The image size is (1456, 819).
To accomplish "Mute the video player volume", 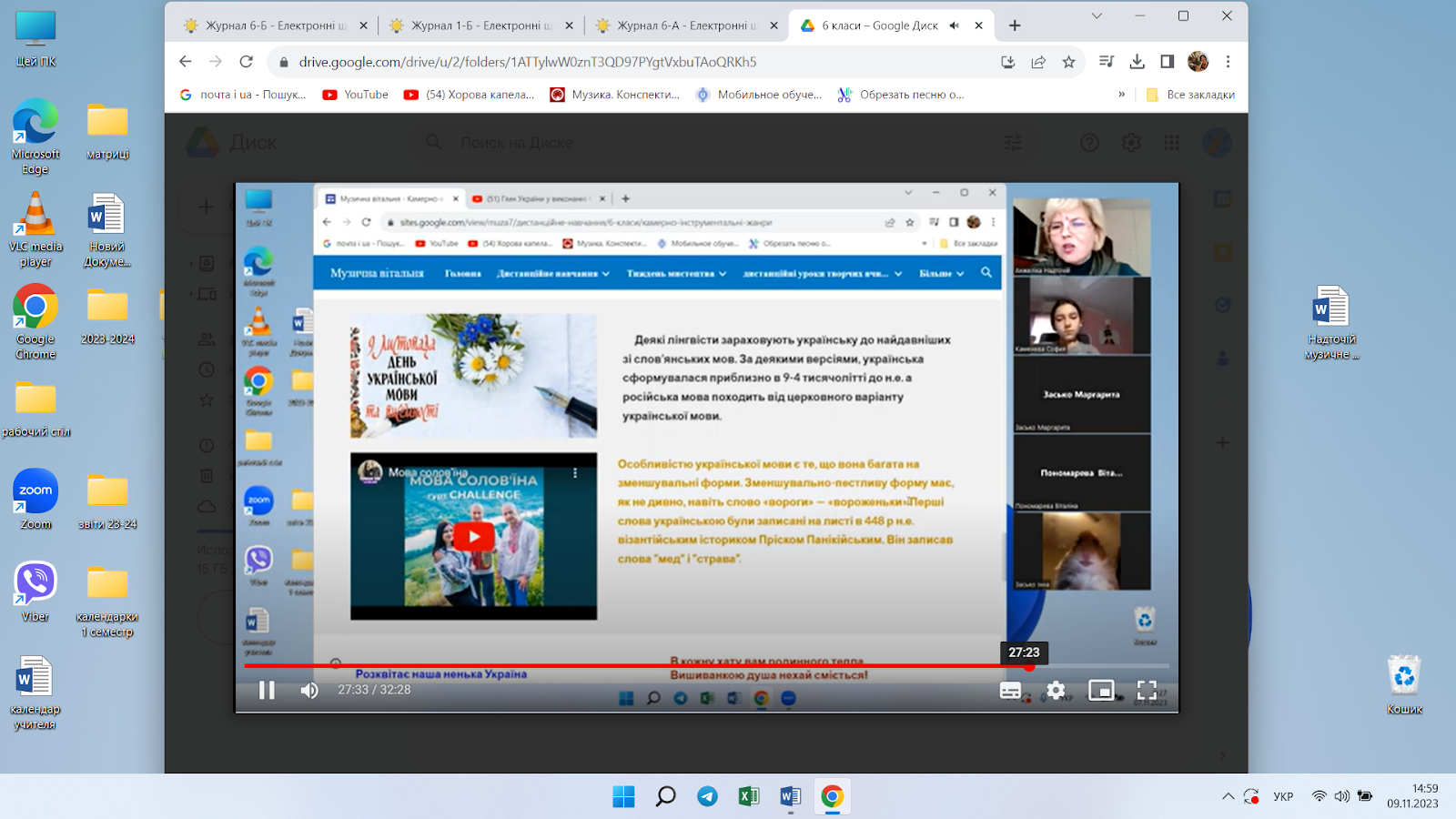I will (309, 690).
